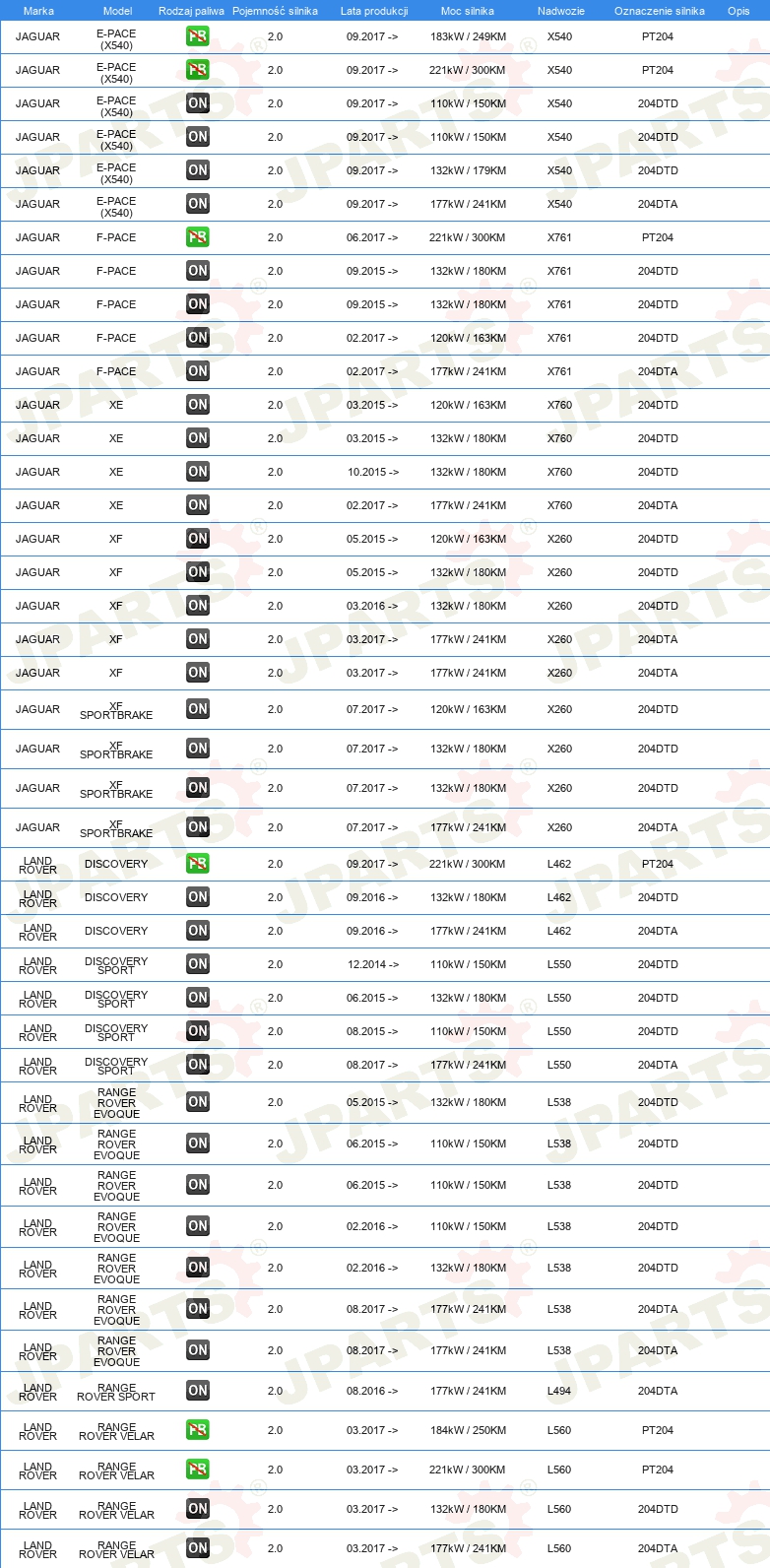This screenshot has height=1568, width=770.
Task: Click diesel ON icon in EVOQUE 02.2016 132kW row
Action: tap(198, 1268)
